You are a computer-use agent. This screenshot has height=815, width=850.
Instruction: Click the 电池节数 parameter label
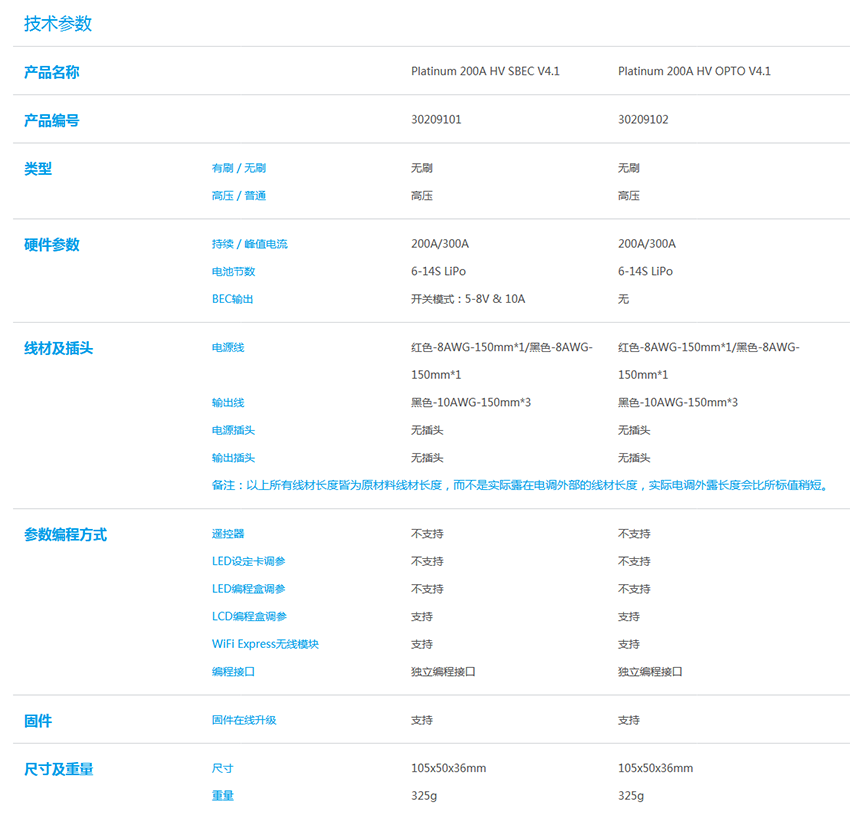pos(233,272)
